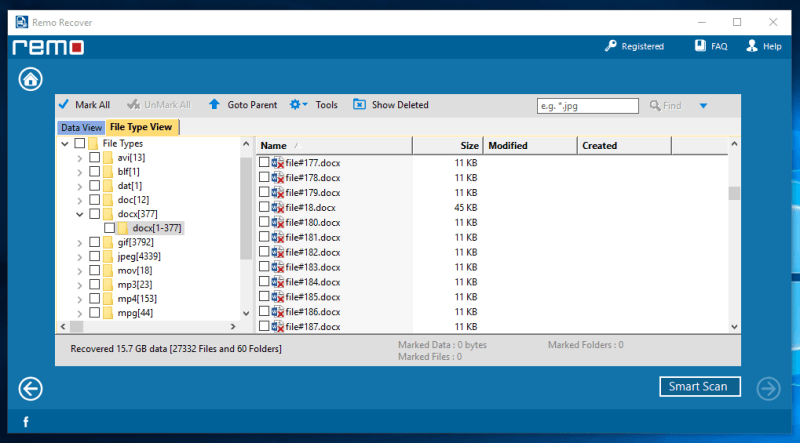Tick the mov[18] folder checkbox

(94, 270)
